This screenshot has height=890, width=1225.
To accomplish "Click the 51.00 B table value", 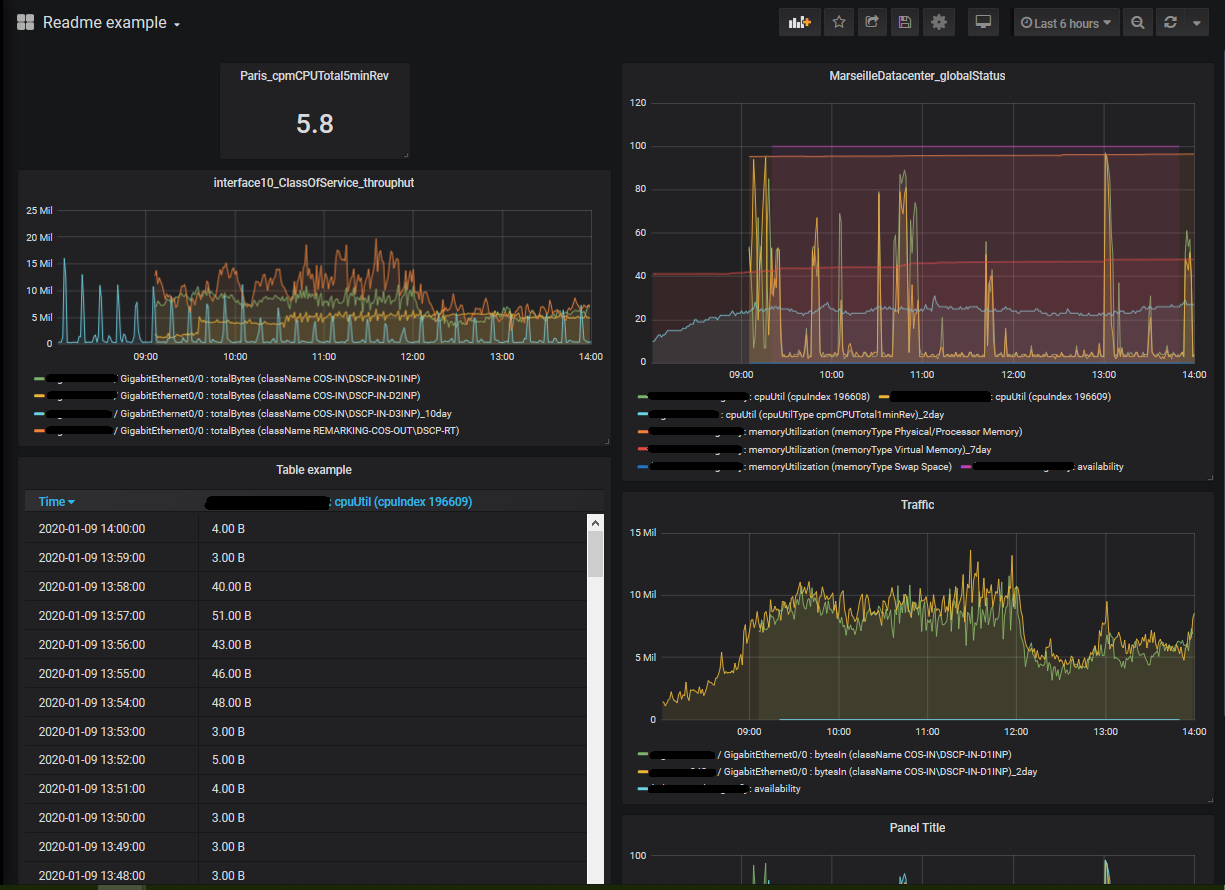I will coord(231,616).
